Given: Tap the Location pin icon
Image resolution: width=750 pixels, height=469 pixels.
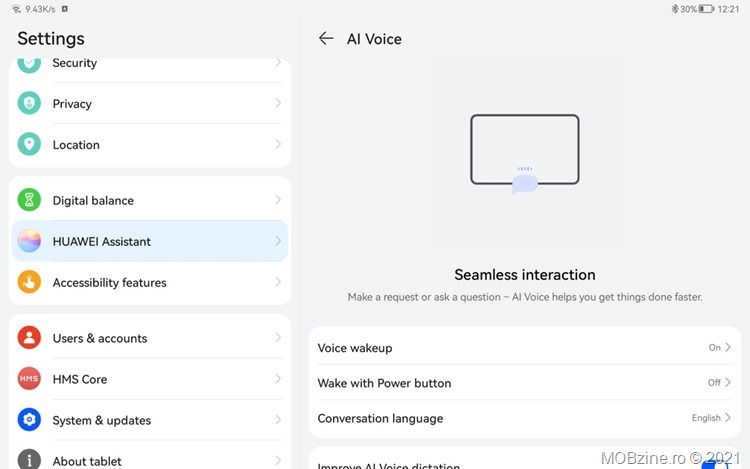Looking at the screenshot, I should coord(29,144).
